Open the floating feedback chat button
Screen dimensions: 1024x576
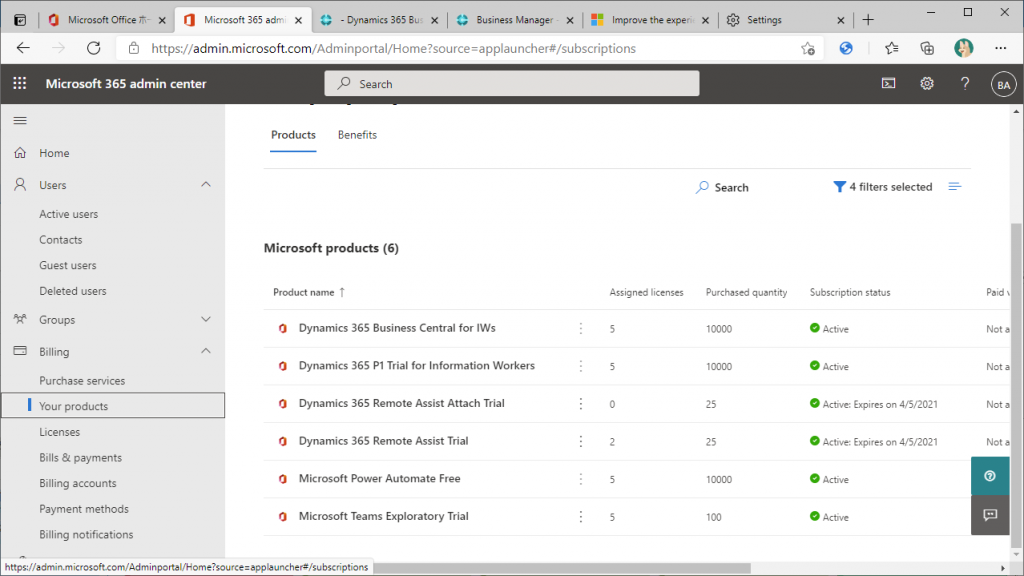[990, 515]
